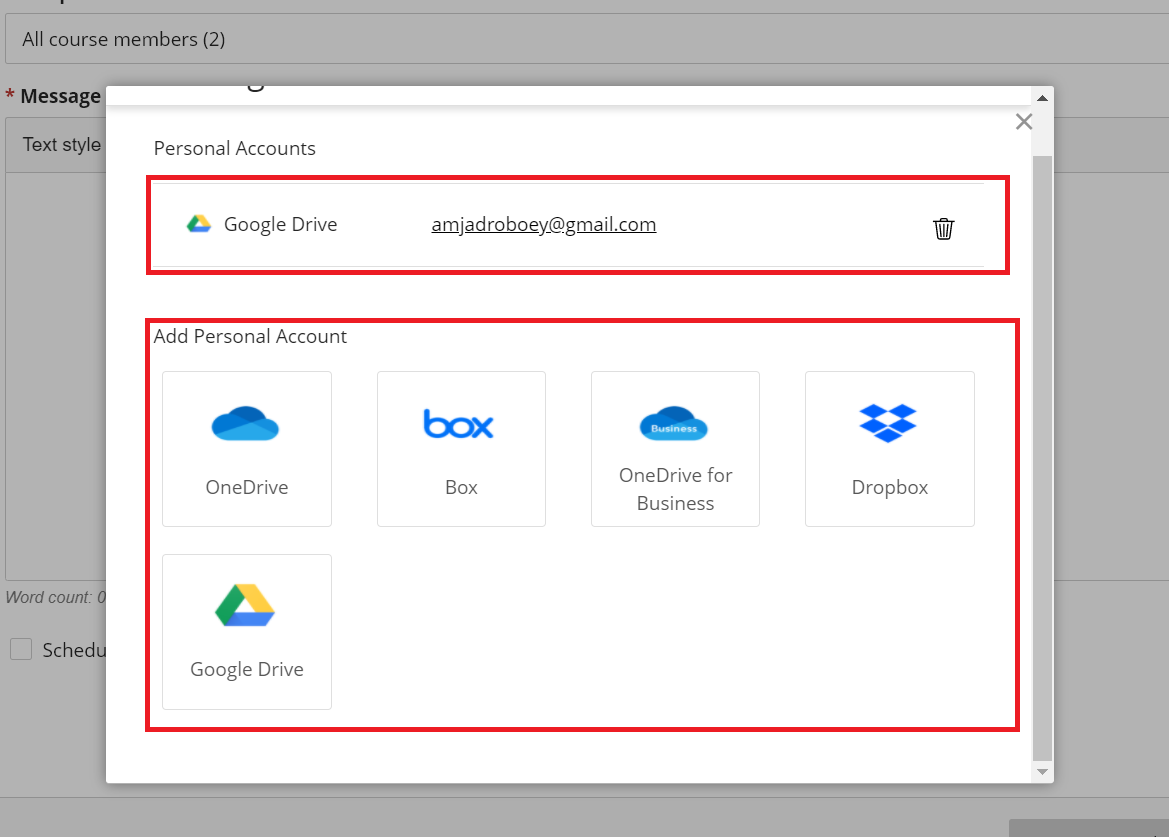Delete the linked Google Drive account
Screen dimensions: 1169x837
click(x=943, y=228)
